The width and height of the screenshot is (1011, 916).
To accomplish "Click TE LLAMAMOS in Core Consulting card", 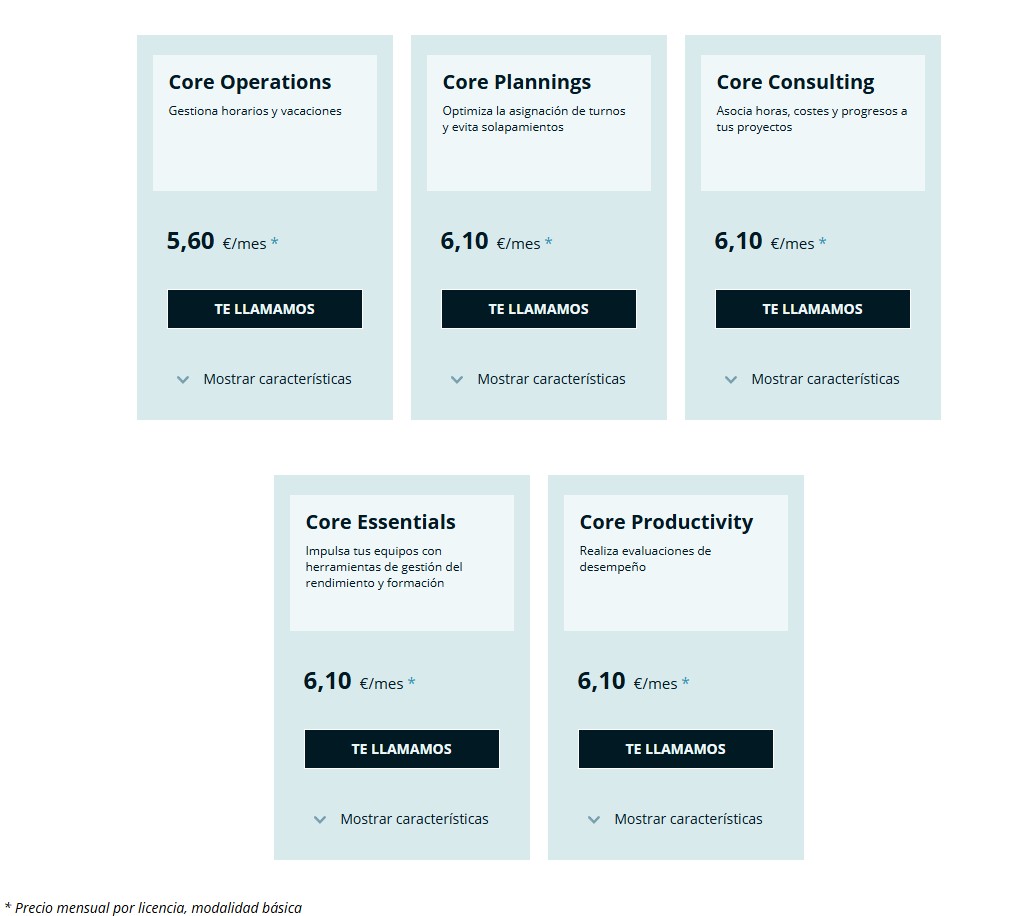I will pyautogui.click(x=813, y=309).
